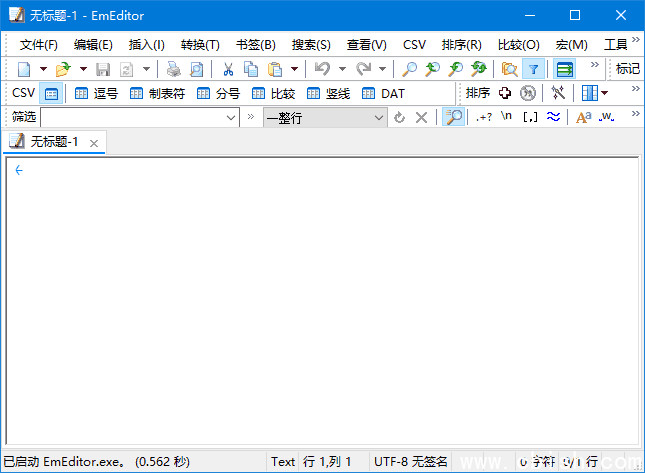The image size is (645, 473).
Task: Click the Replace icon with green arrows
Action: (479, 69)
